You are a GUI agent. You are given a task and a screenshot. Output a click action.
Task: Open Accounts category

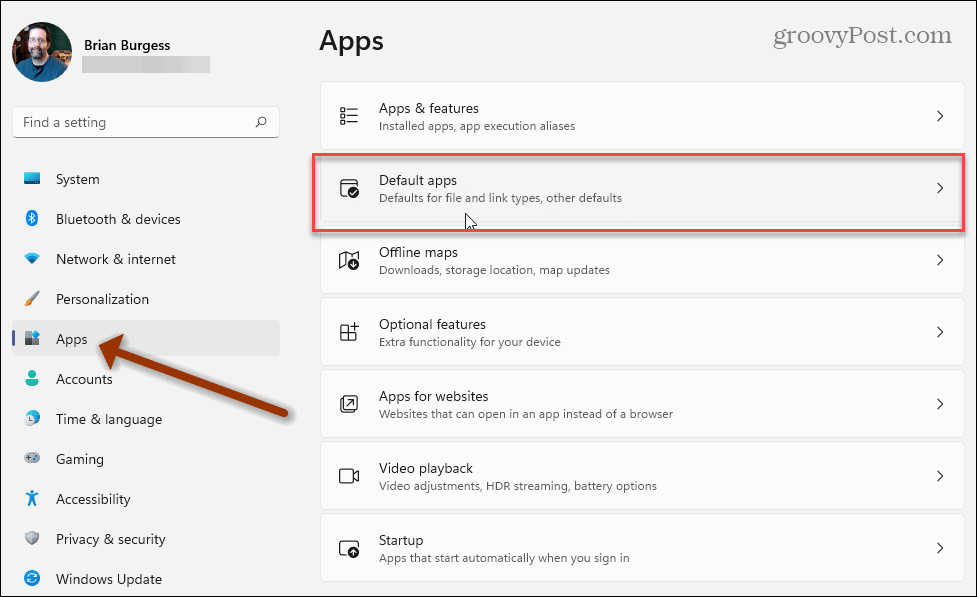tap(146, 378)
